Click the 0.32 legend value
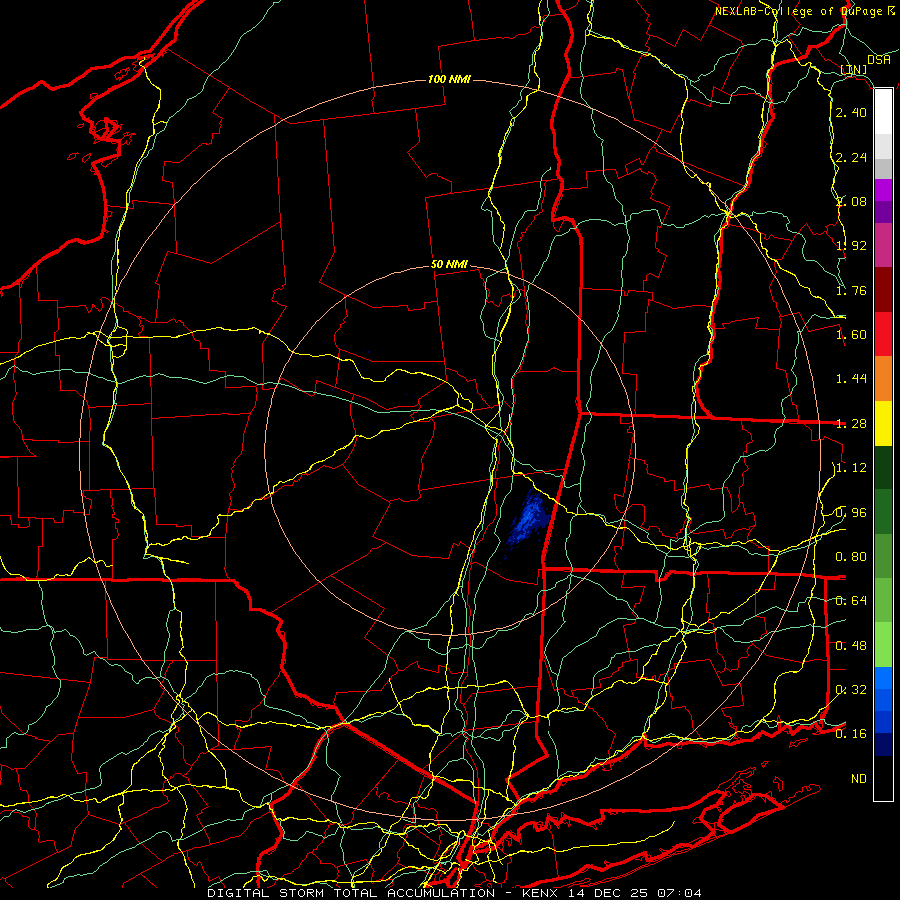Viewport: 900px width, 900px height. click(x=851, y=689)
